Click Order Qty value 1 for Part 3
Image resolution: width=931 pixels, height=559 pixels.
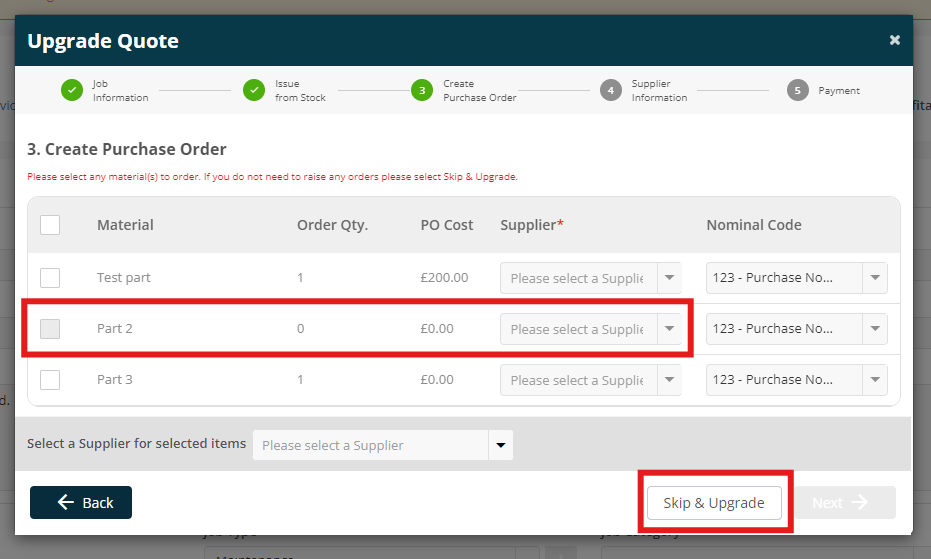[300, 380]
